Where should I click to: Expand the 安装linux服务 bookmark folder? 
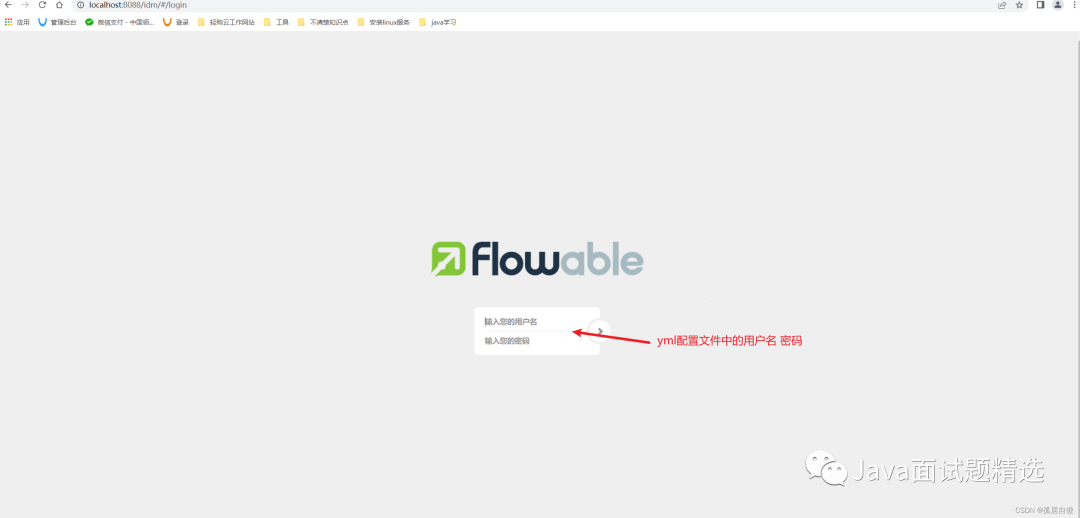(x=383, y=22)
